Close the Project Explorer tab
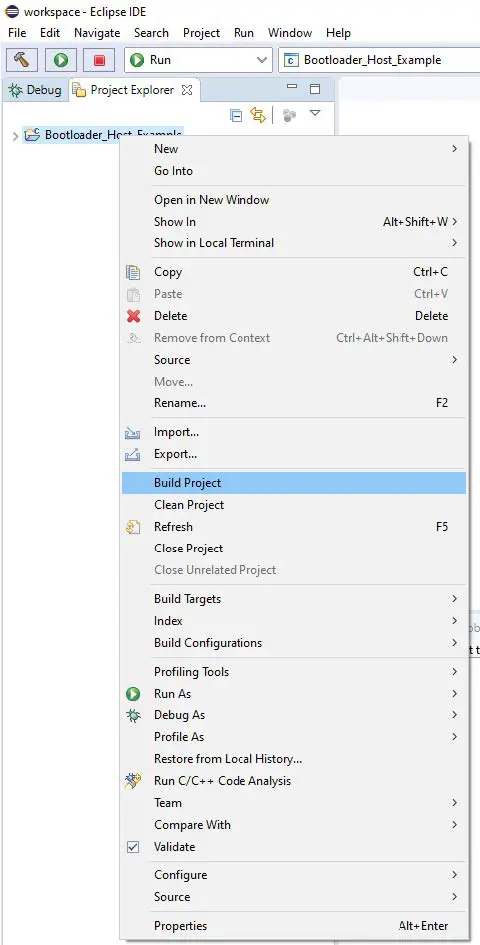480x945 pixels. [187, 90]
